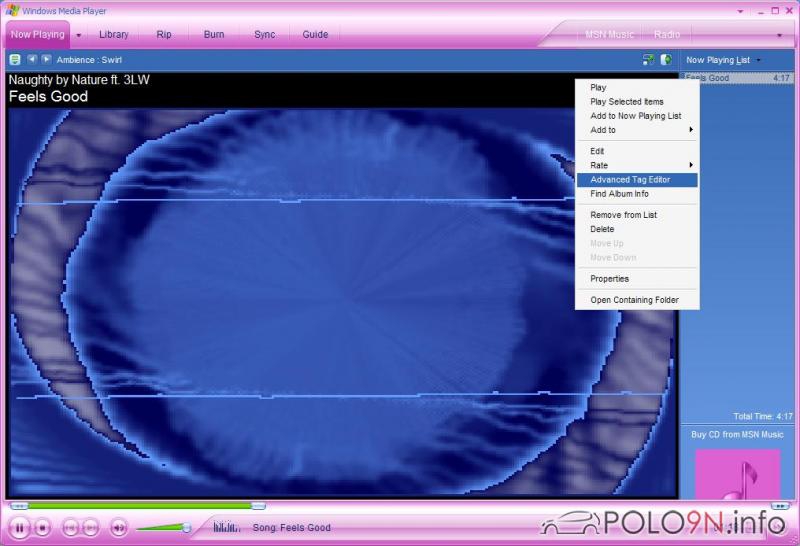Click the green-arrow icon left of Now Playing List
Image resolution: width=800 pixels, height=546 pixels.
click(x=666, y=60)
